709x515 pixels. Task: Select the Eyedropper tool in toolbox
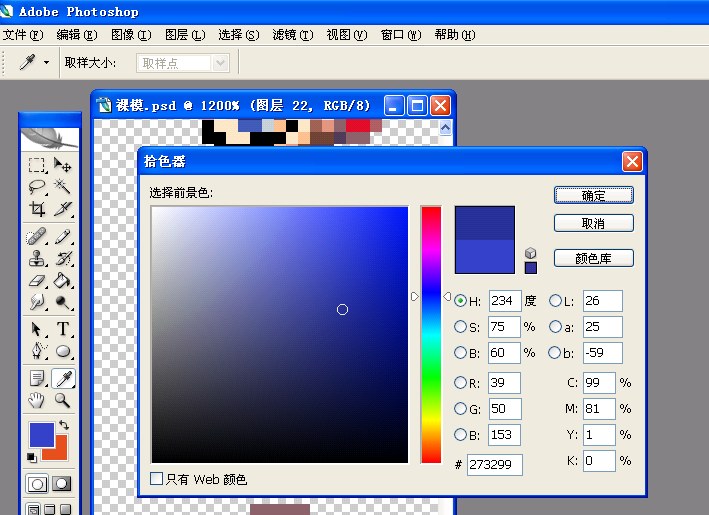click(63, 378)
